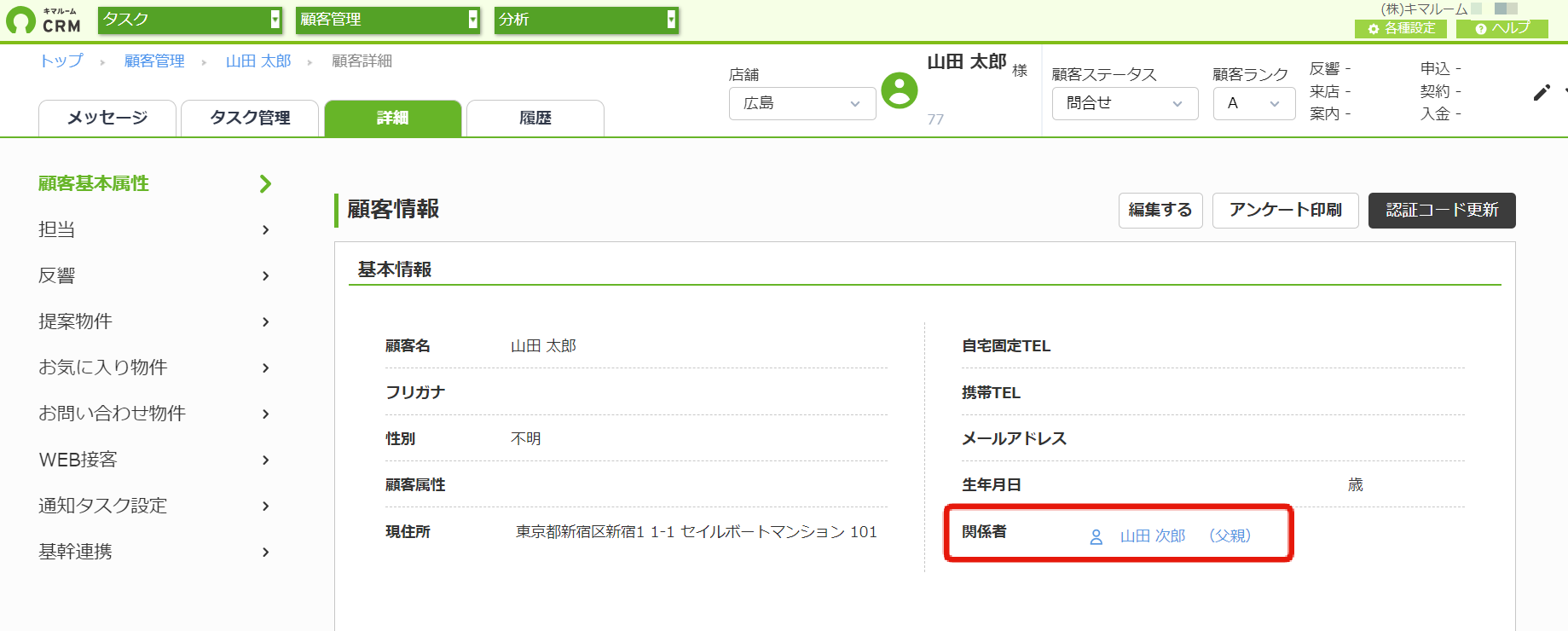Open the タスク menu dropdown
Screen dimensions: 1568x631
[x=190, y=20]
